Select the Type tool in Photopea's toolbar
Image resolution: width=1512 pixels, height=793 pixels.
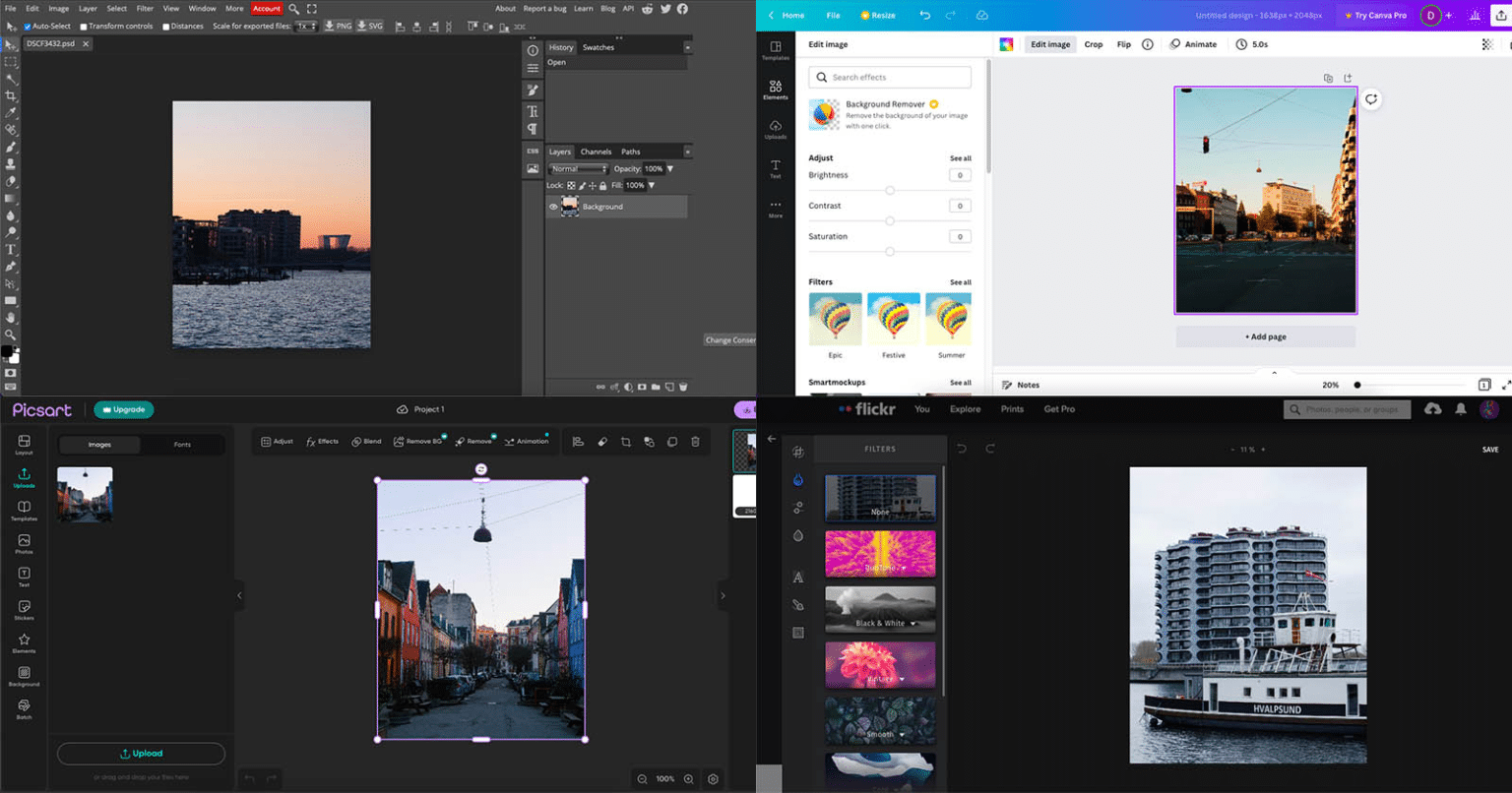coord(11,250)
